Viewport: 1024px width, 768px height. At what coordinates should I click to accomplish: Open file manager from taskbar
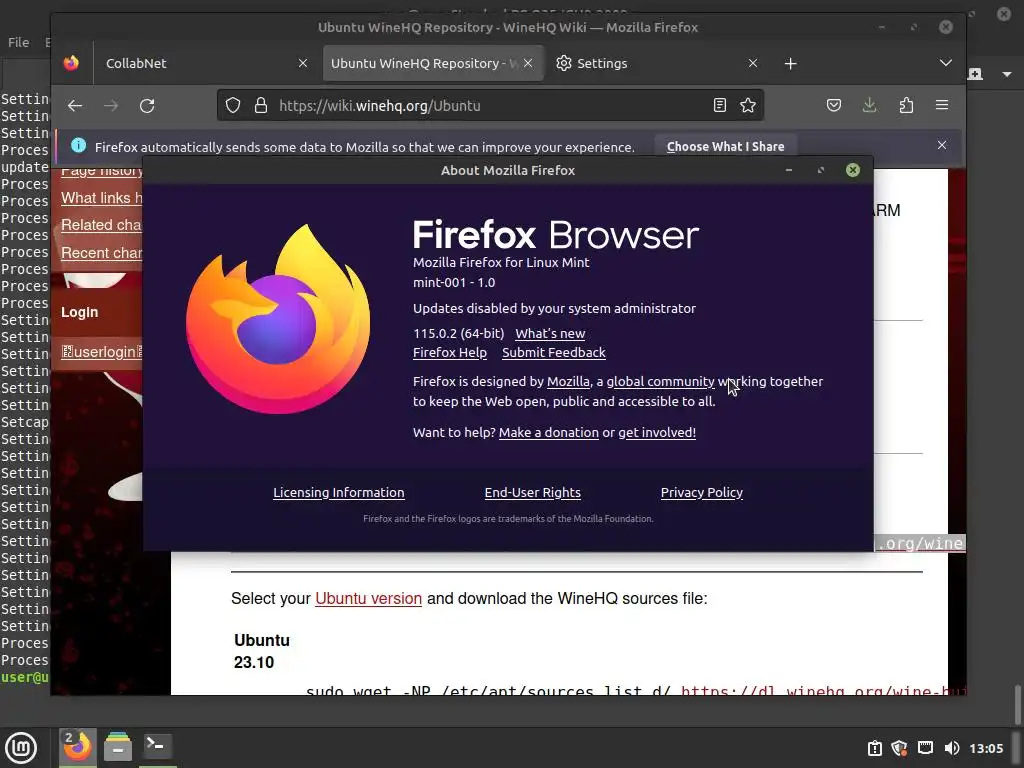point(118,746)
